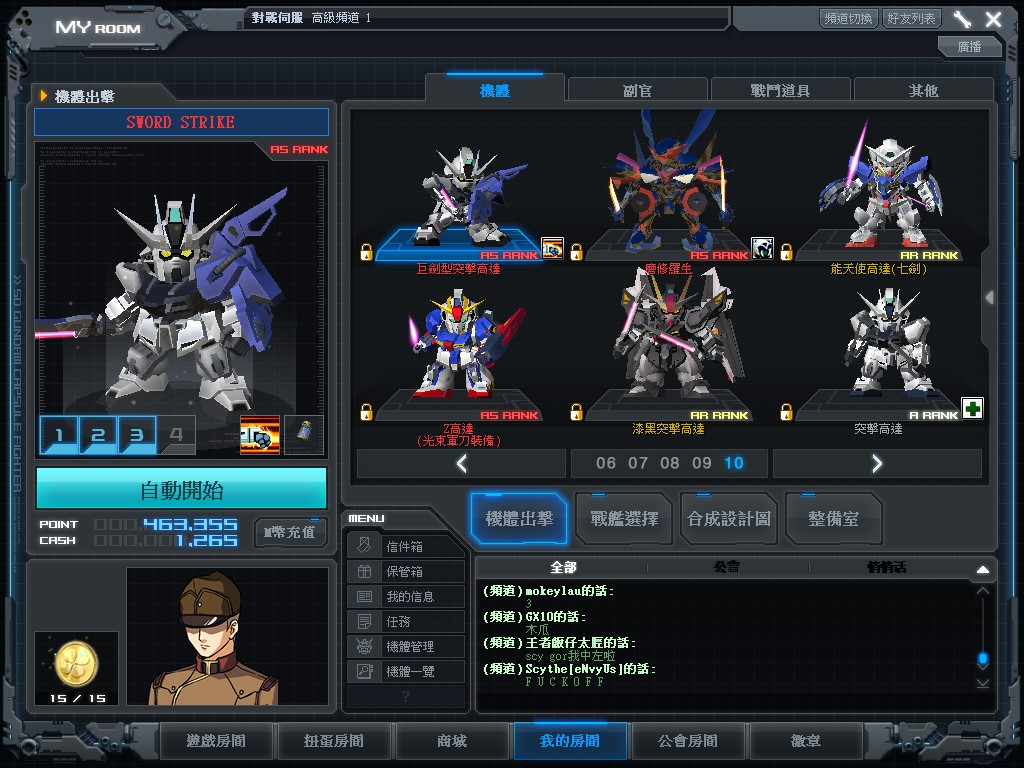1024x768 pixels.
Task: Select slot 1 button
Action: [59, 434]
